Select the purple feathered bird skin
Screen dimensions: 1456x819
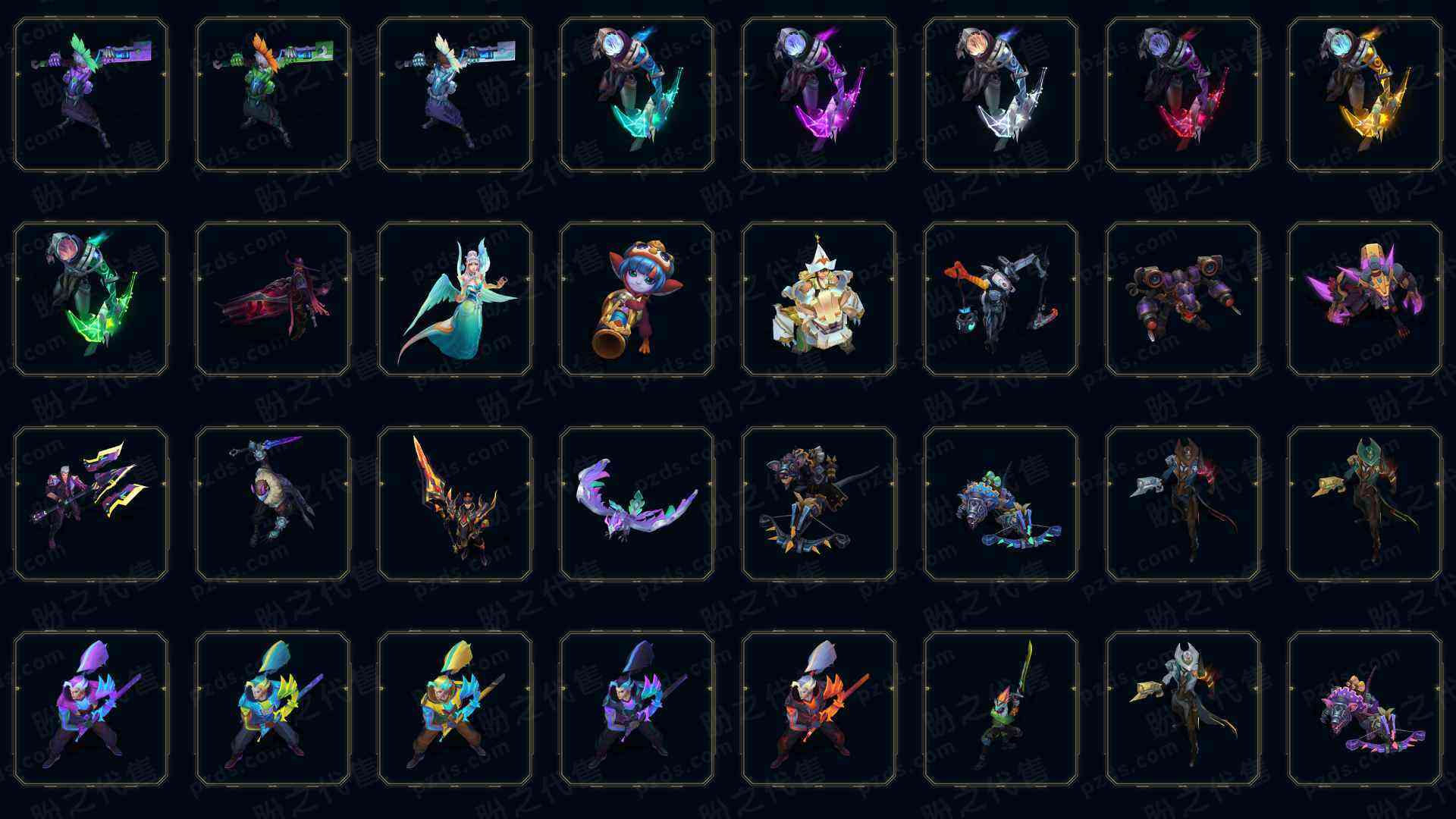tap(637, 504)
